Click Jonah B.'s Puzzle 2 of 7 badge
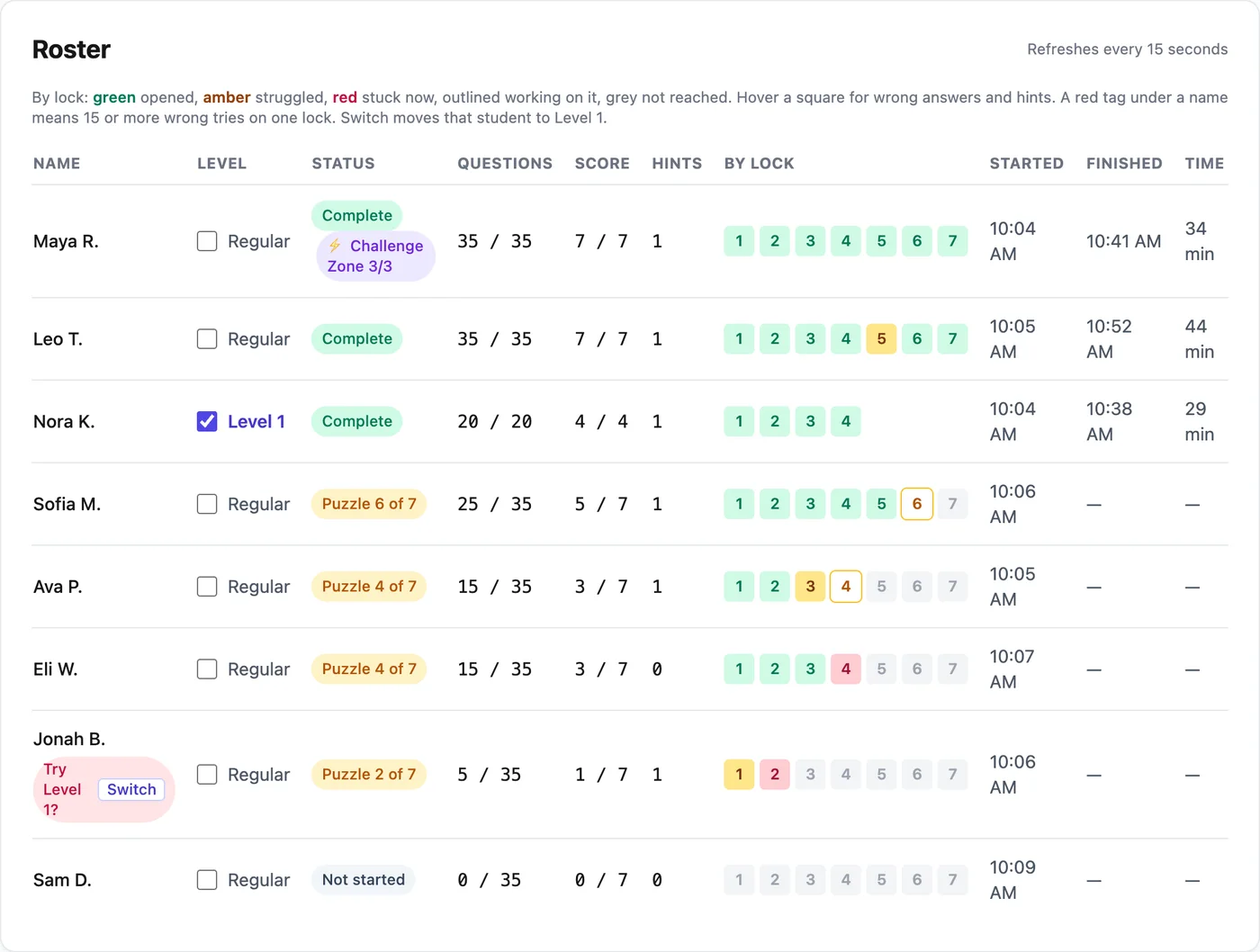This screenshot has height=952, width=1260. point(369,775)
